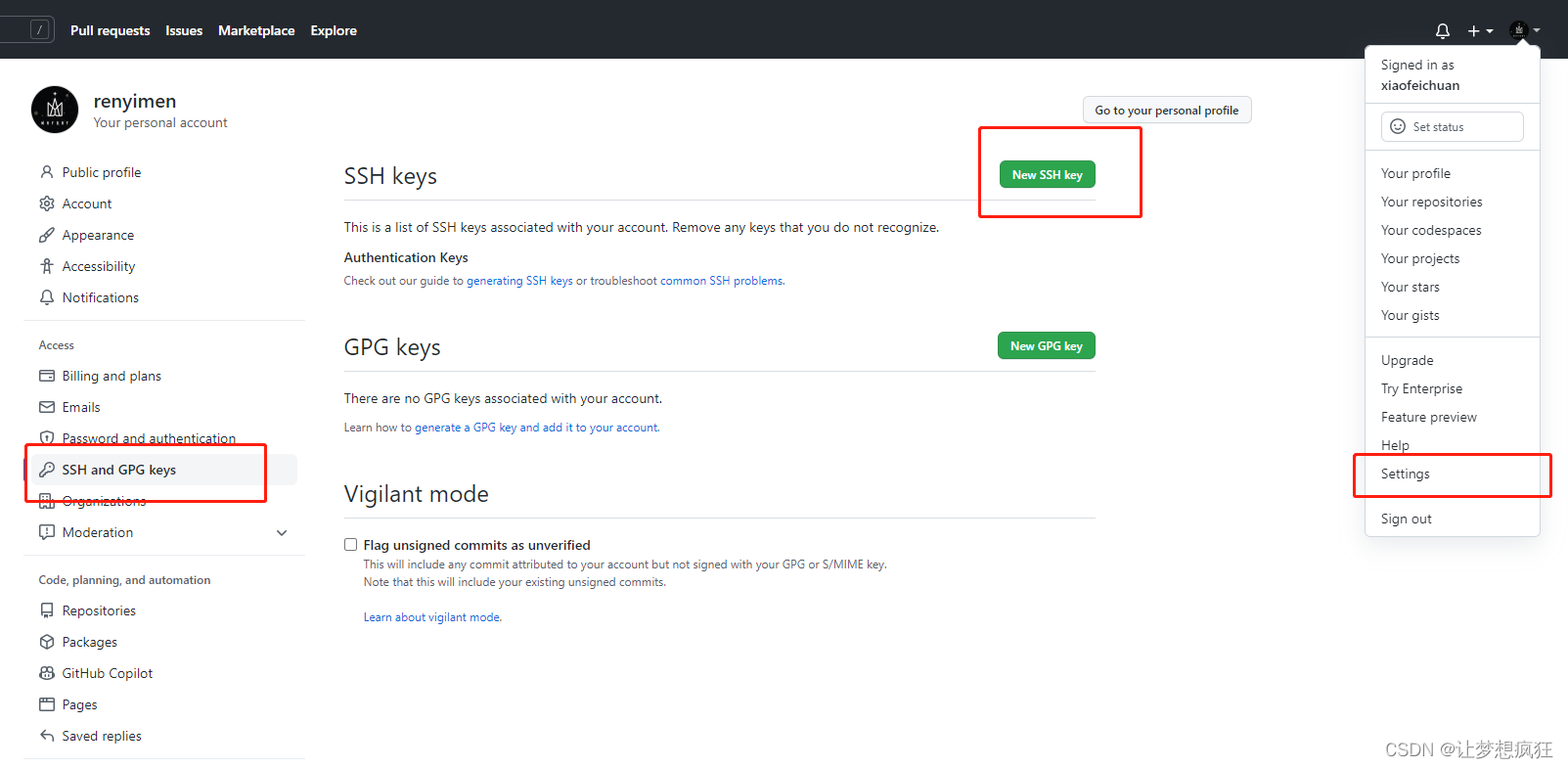The image size is (1568, 768).
Task: Enable Flag unsigned commits as unverified
Action: pos(350,545)
